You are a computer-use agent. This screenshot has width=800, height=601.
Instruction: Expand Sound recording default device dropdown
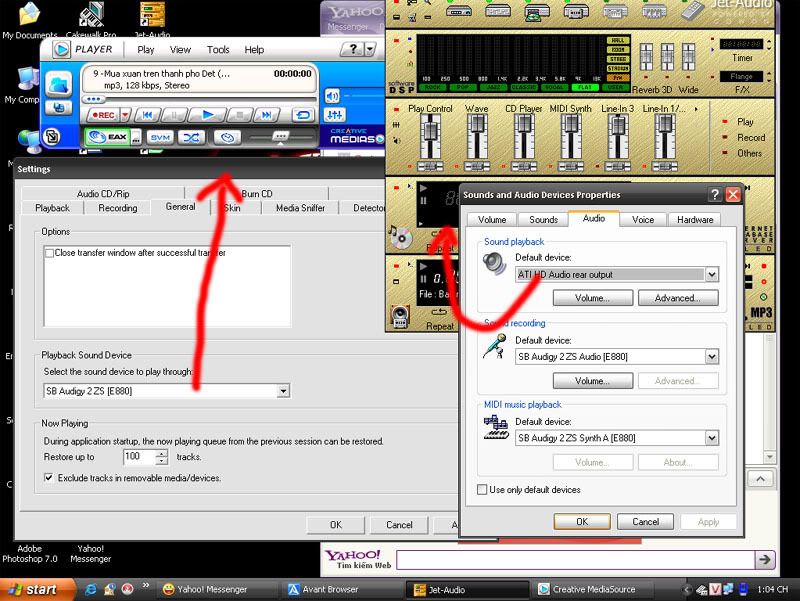[x=712, y=357]
